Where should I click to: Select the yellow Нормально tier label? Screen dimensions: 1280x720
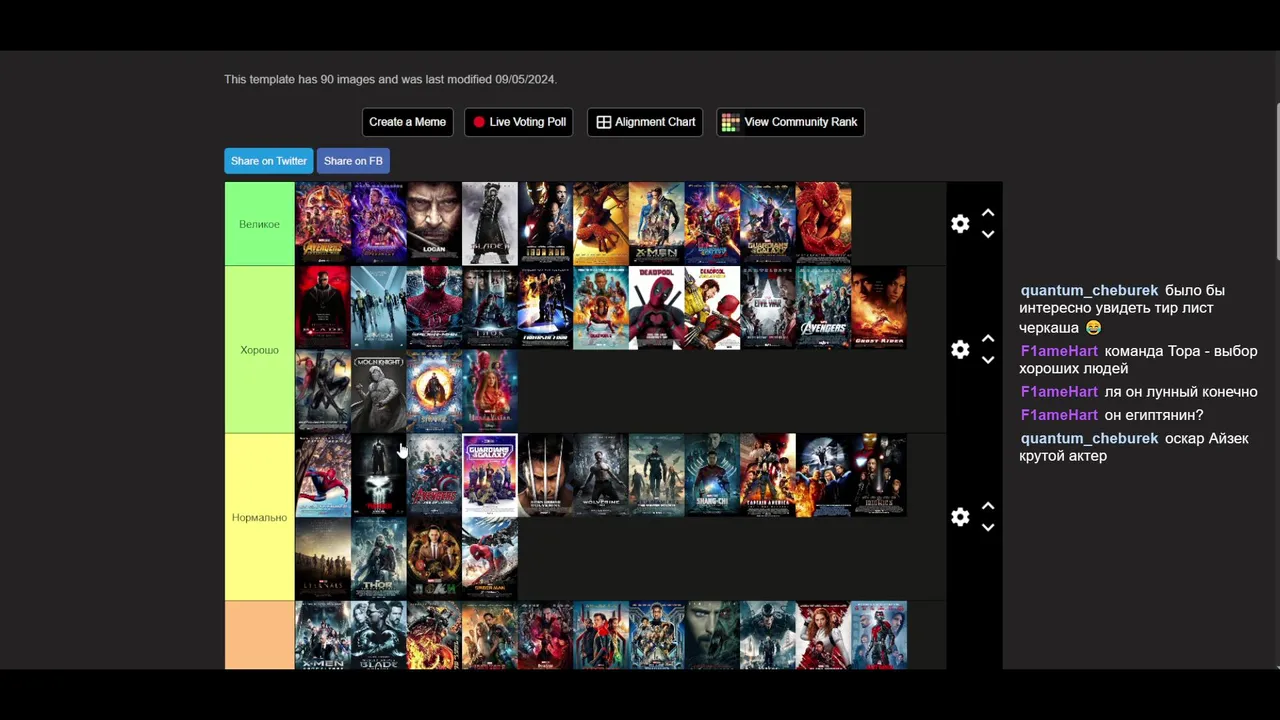(260, 517)
